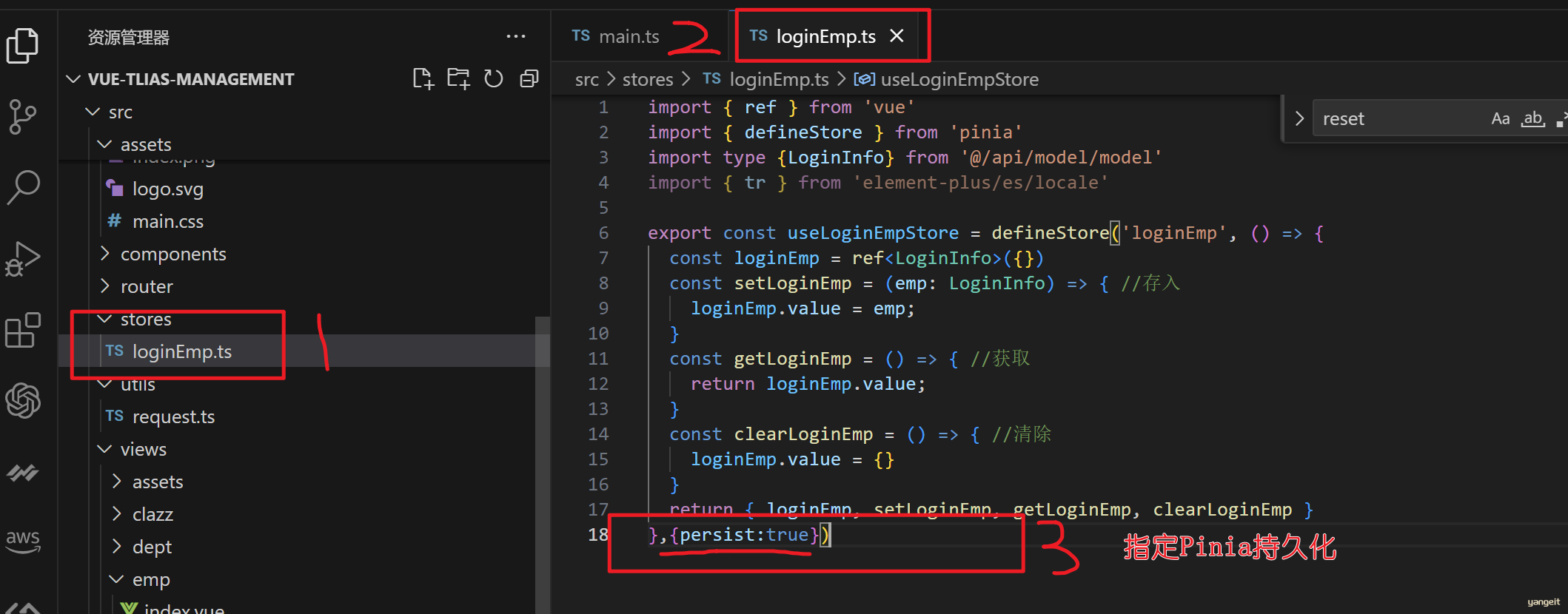1568x614 pixels.
Task: Toggle Match Case in find widget
Action: tap(1501, 118)
